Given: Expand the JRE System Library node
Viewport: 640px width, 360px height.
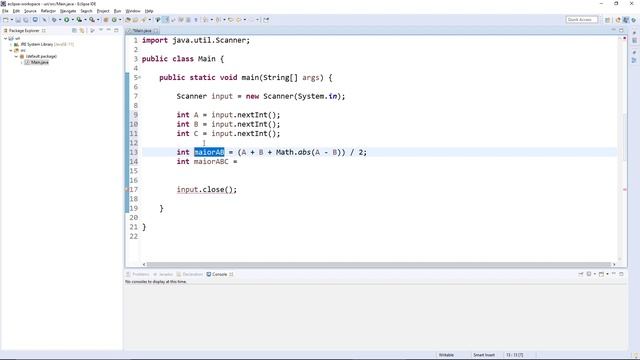Looking at the screenshot, I should (x=11, y=44).
